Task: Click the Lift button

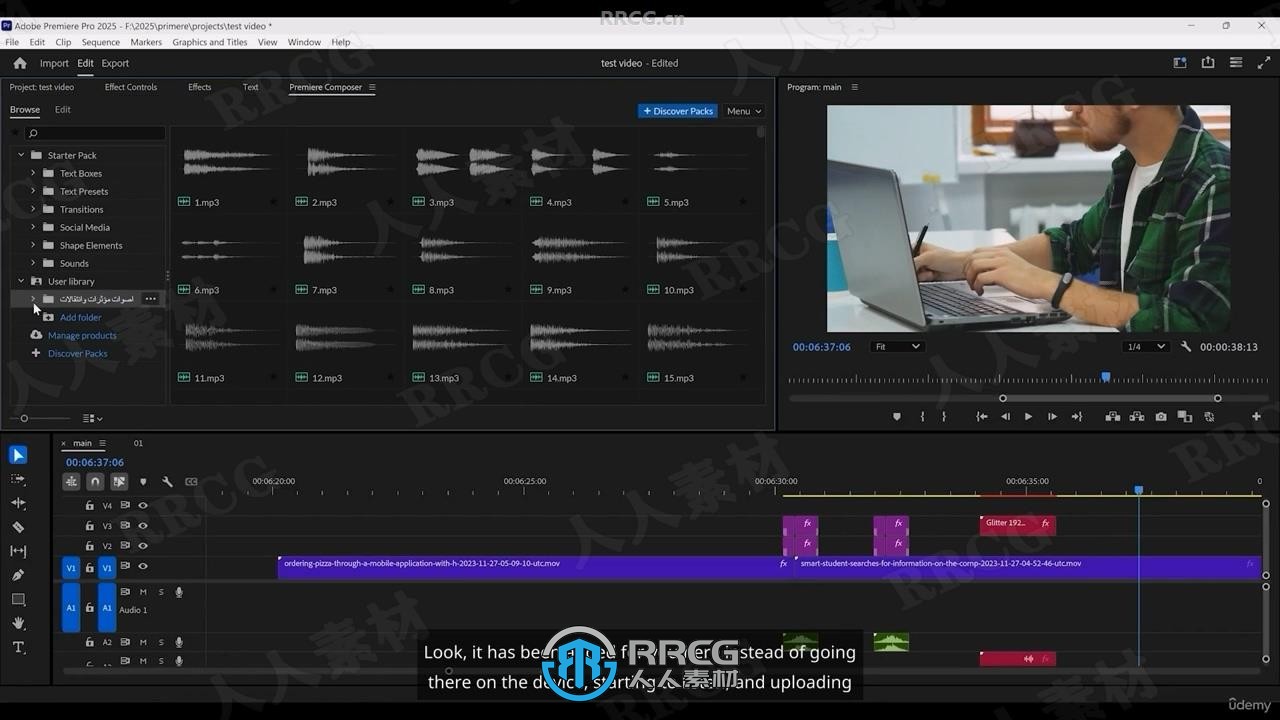Action: [x=1112, y=417]
